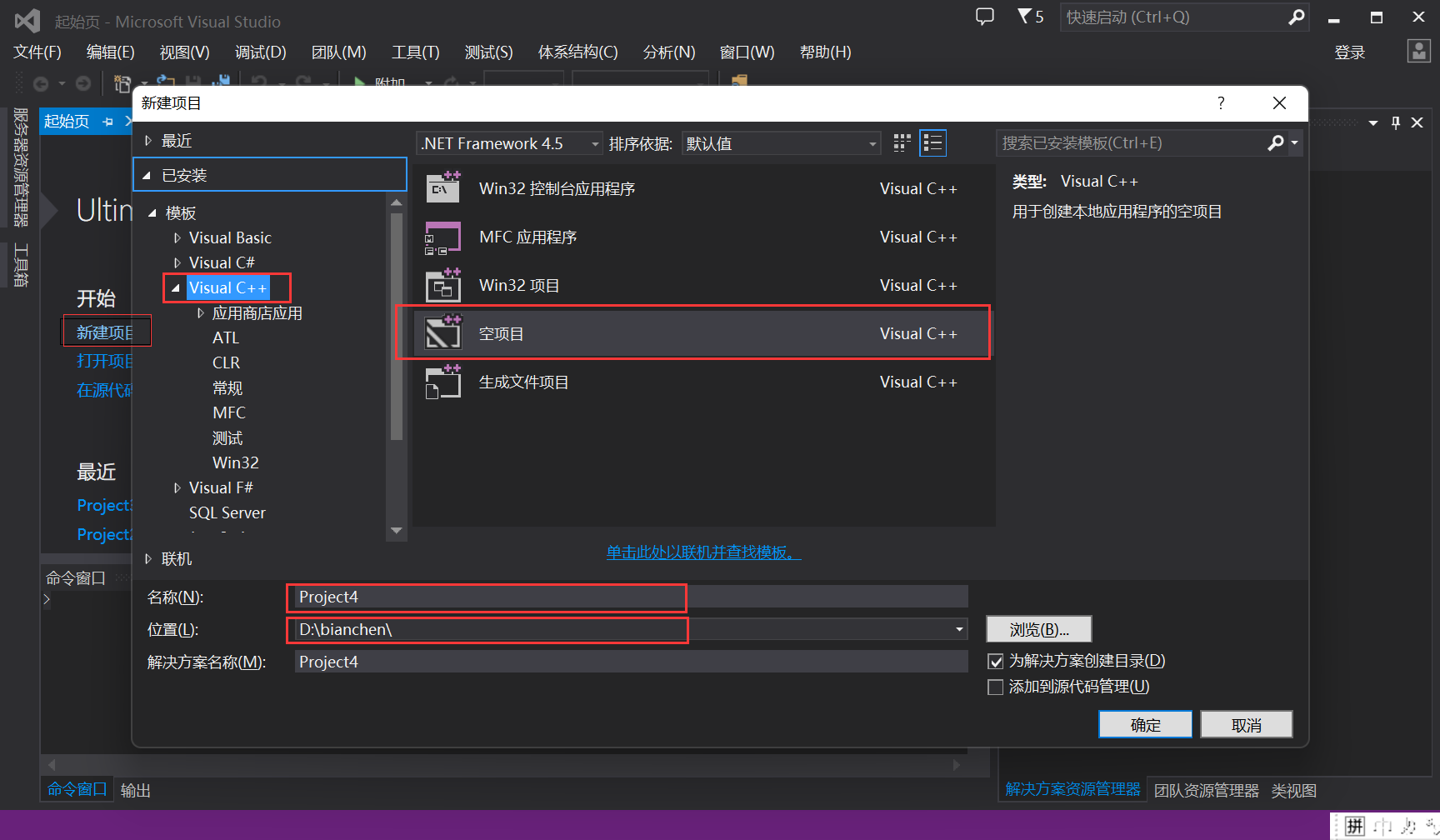Click the Visual Studio logo icon
The width and height of the screenshot is (1440, 840).
(x=27, y=20)
